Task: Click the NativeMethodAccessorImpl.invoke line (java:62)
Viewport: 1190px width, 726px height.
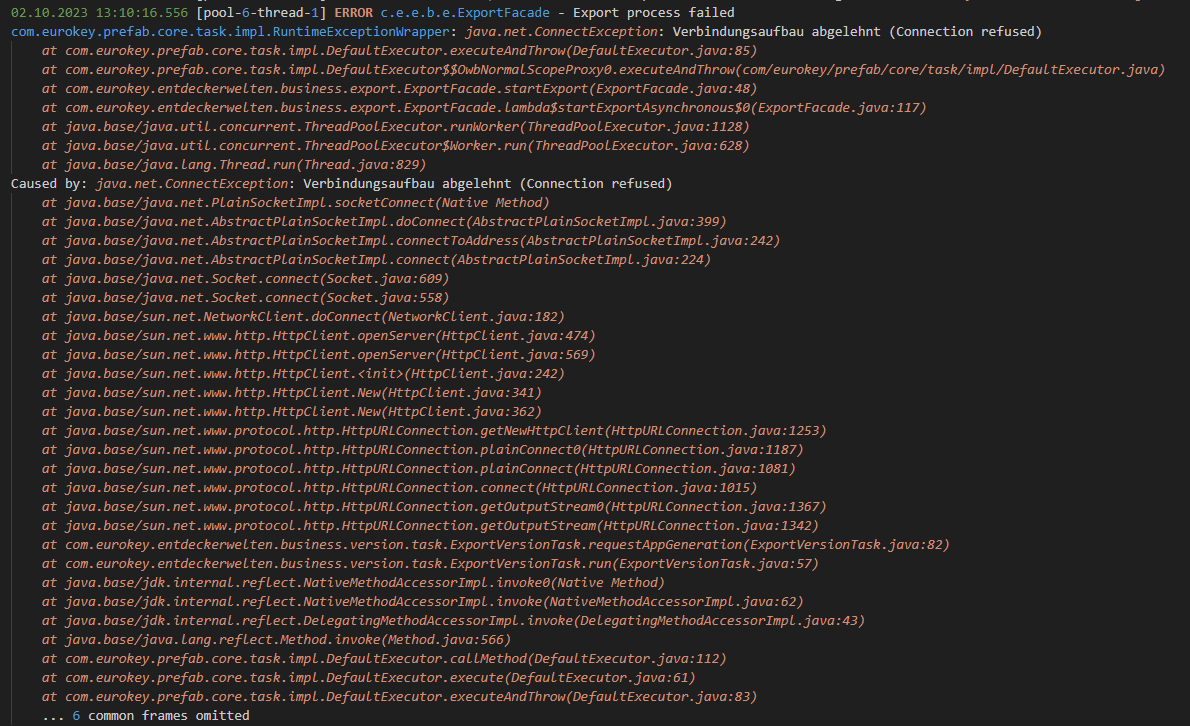Action: point(423,601)
